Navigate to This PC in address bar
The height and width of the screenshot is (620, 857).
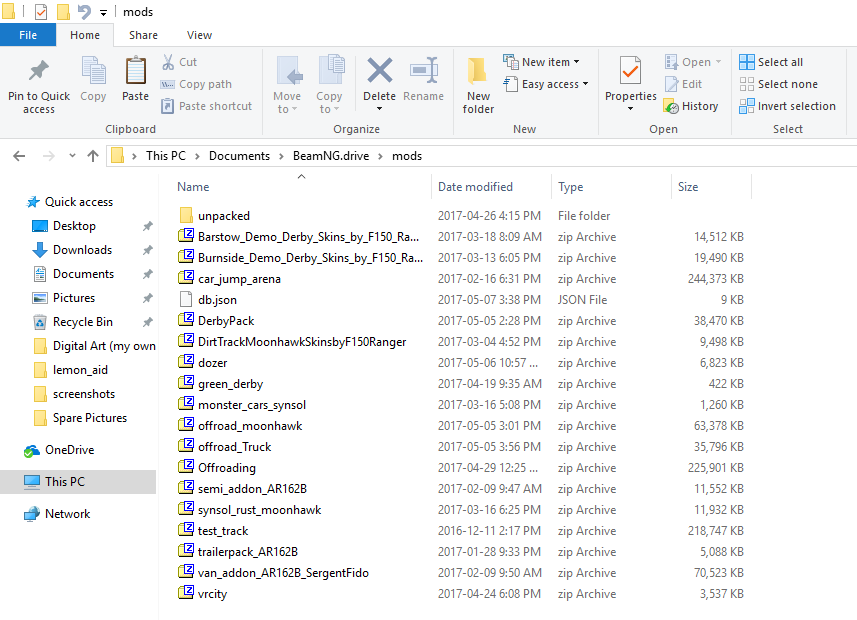[x=166, y=156]
